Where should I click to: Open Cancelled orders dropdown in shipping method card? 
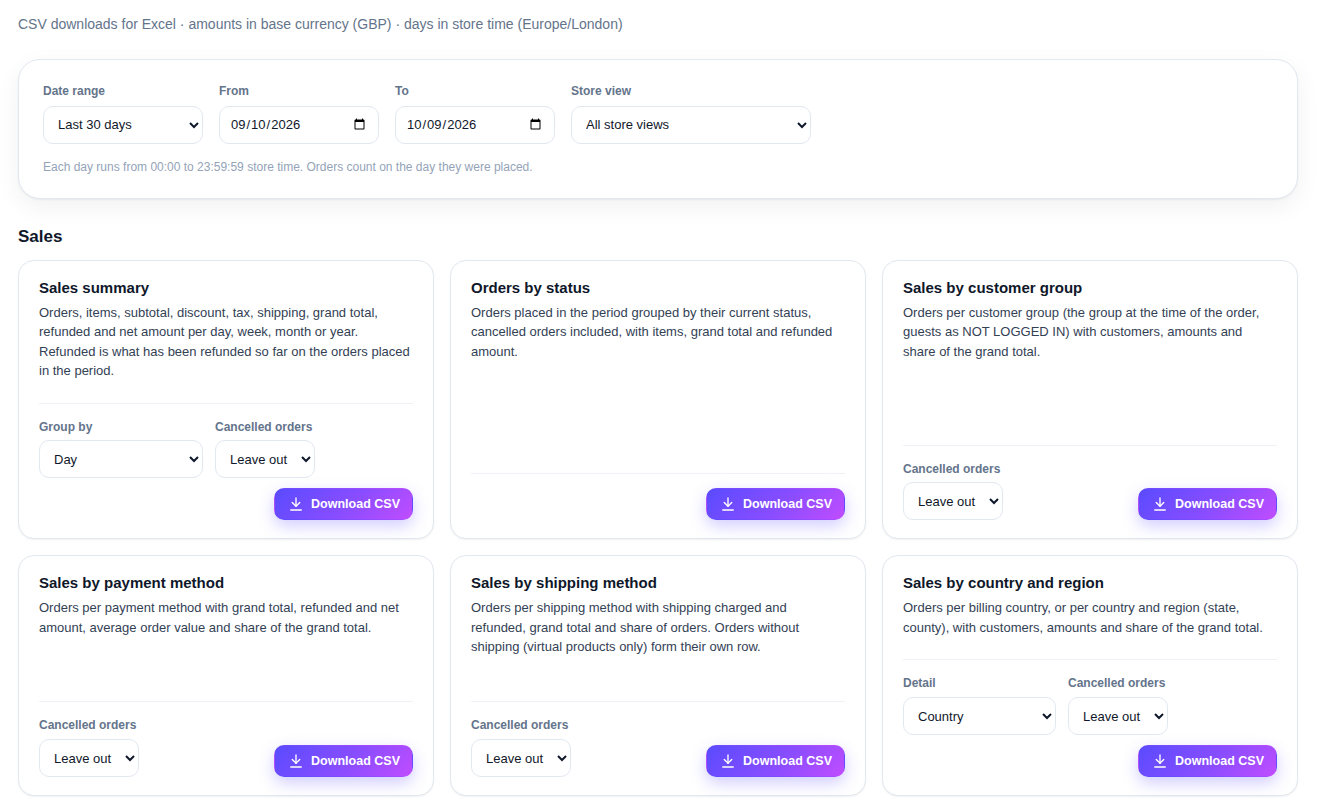(x=521, y=758)
